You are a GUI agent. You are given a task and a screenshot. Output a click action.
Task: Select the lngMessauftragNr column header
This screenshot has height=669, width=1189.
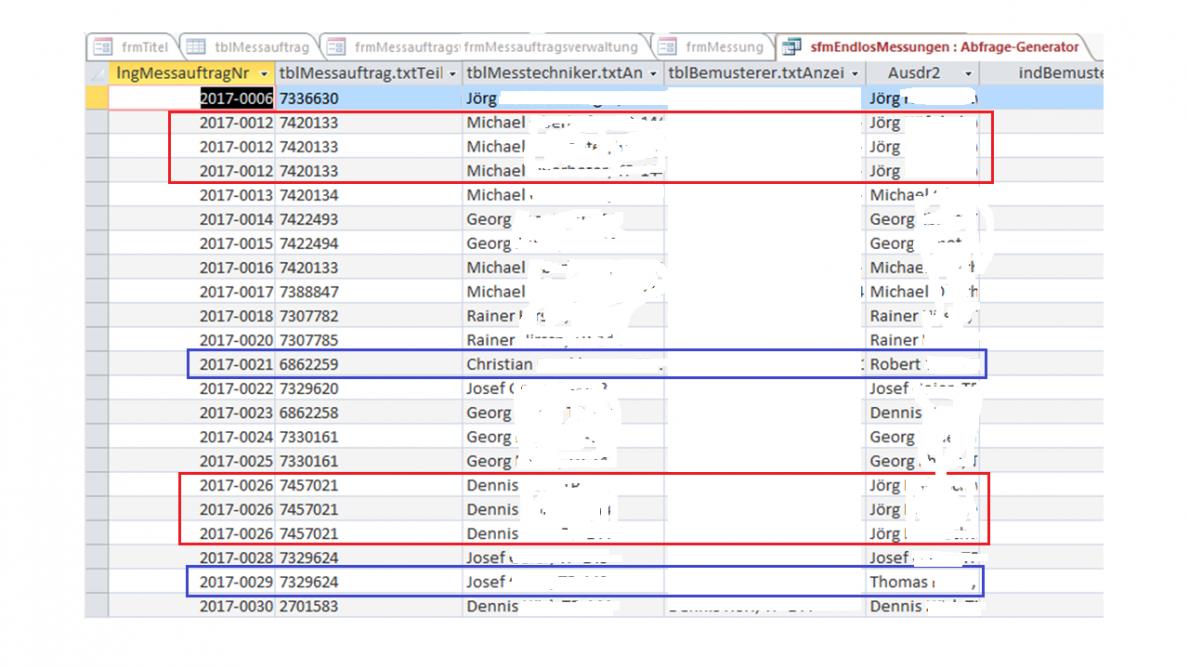[x=192, y=74]
